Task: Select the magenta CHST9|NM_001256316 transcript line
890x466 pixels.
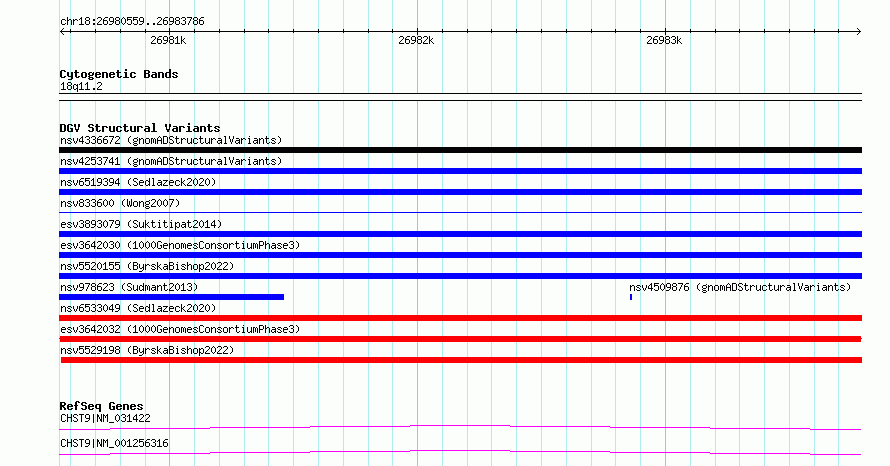Action: tap(460, 452)
